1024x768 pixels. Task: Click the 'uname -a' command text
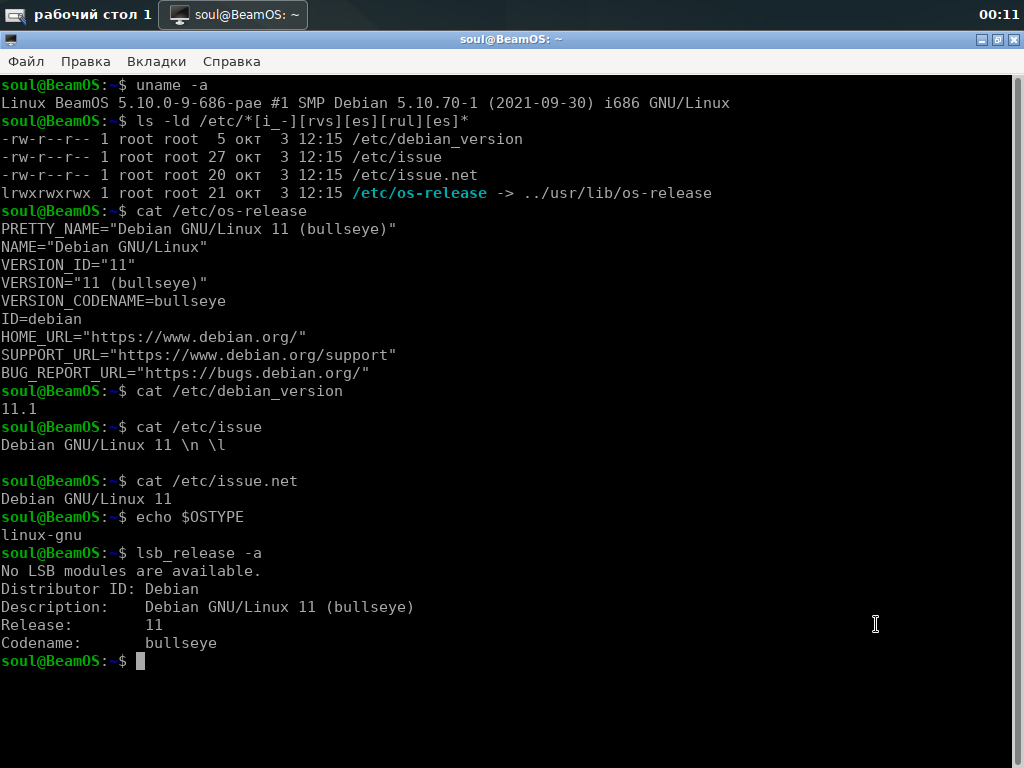coord(172,85)
